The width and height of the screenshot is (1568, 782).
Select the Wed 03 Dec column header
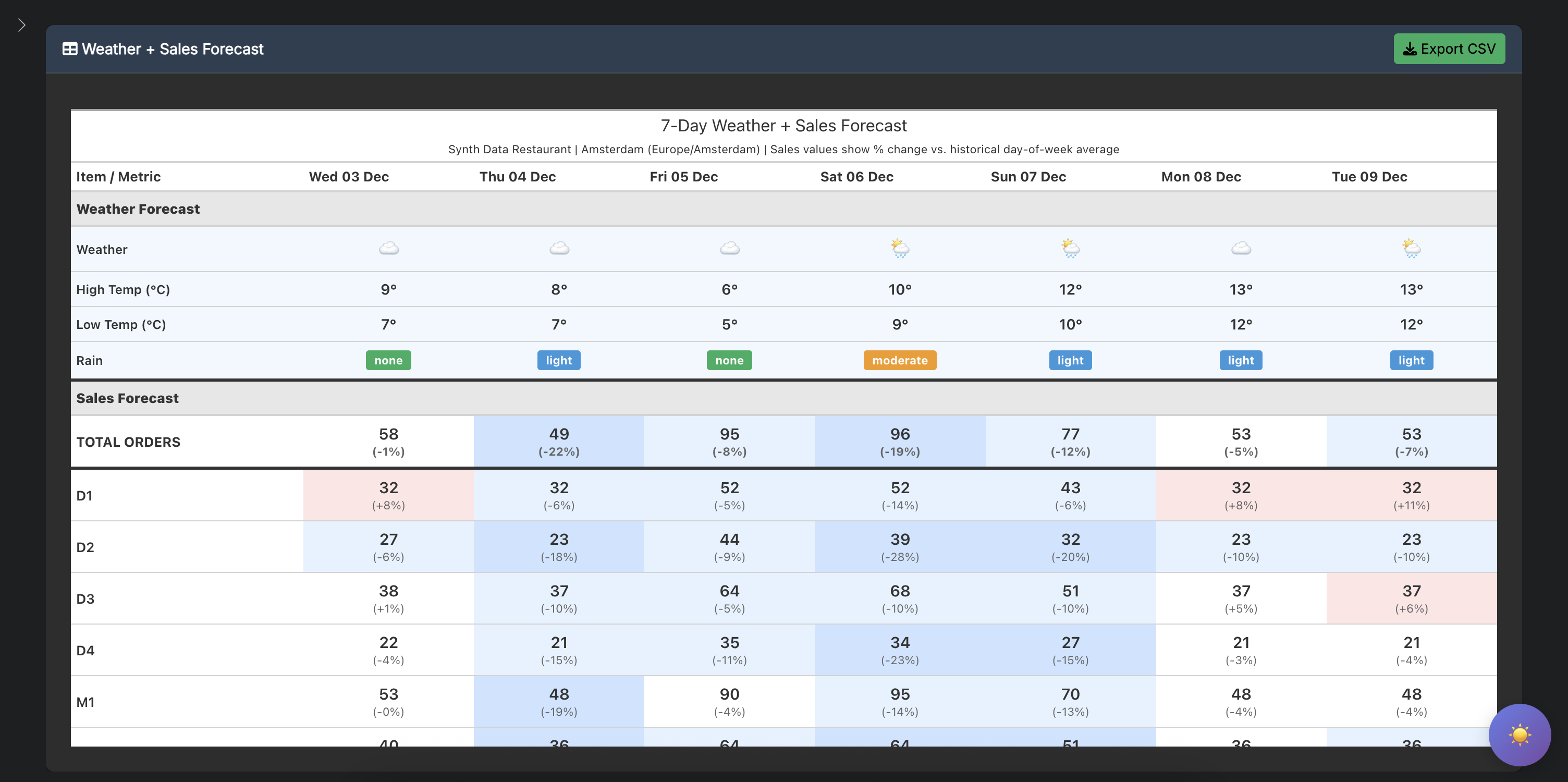click(348, 177)
